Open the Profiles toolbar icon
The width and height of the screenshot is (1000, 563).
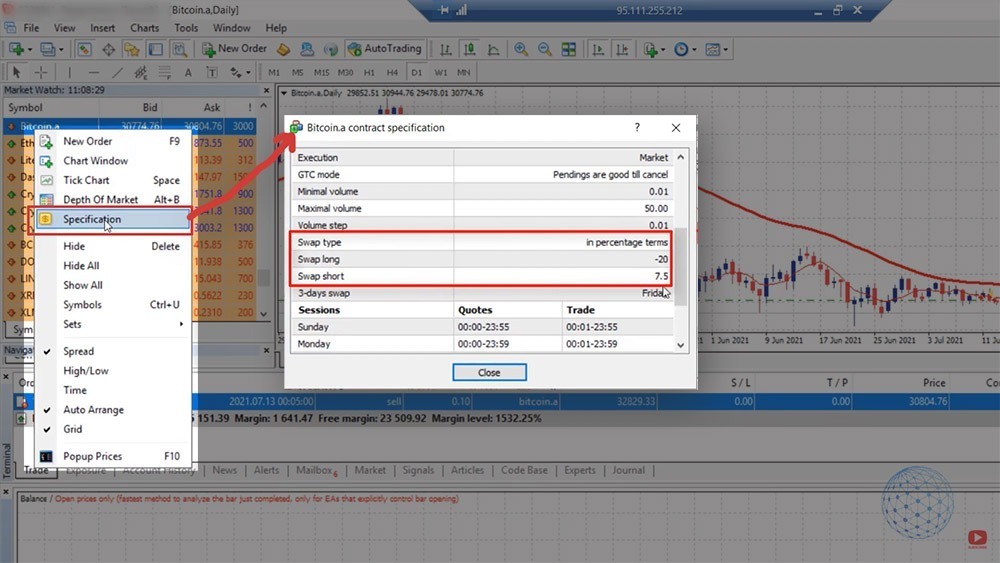pos(47,49)
